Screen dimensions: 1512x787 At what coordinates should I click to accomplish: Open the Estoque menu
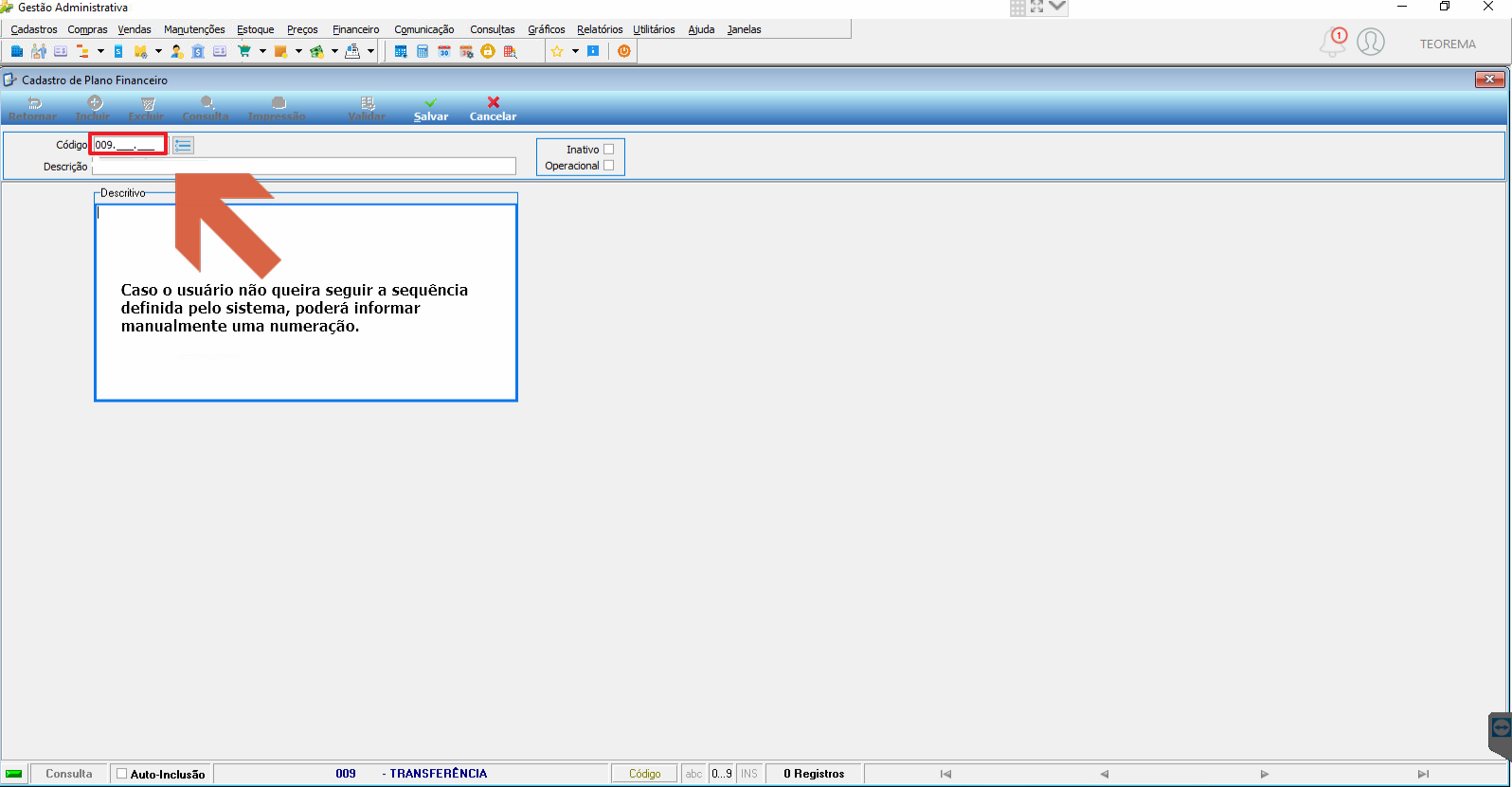[x=256, y=29]
